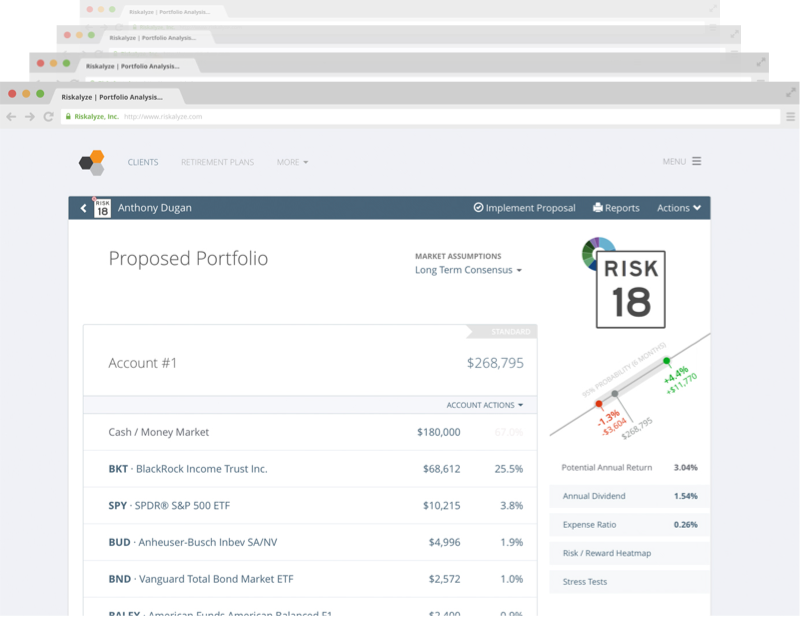Click the fullscreen arrows in front window
Viewport: 800px width, 617px height.
(x=791, y=92)
